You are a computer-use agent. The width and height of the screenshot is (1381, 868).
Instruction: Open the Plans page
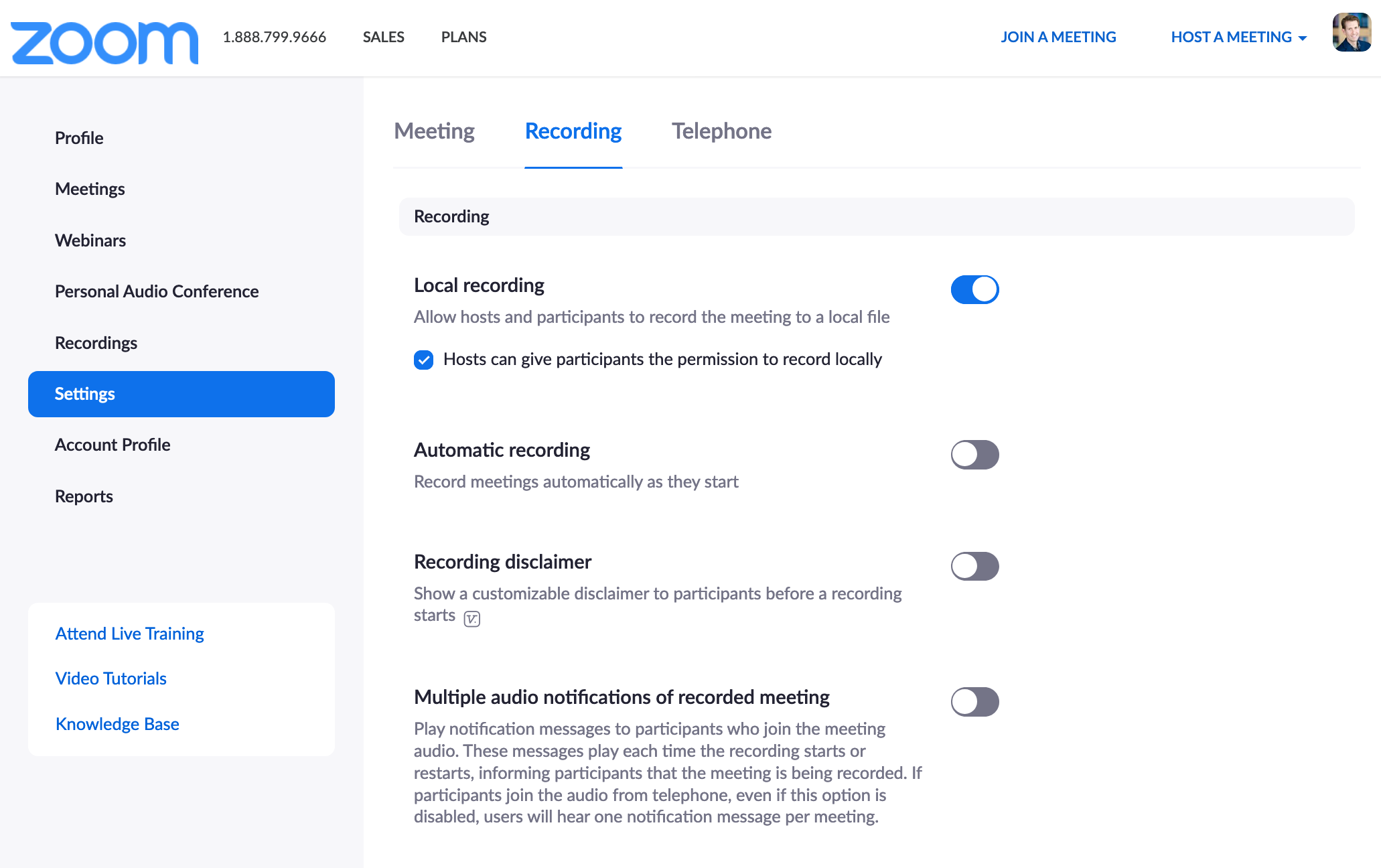463,38
